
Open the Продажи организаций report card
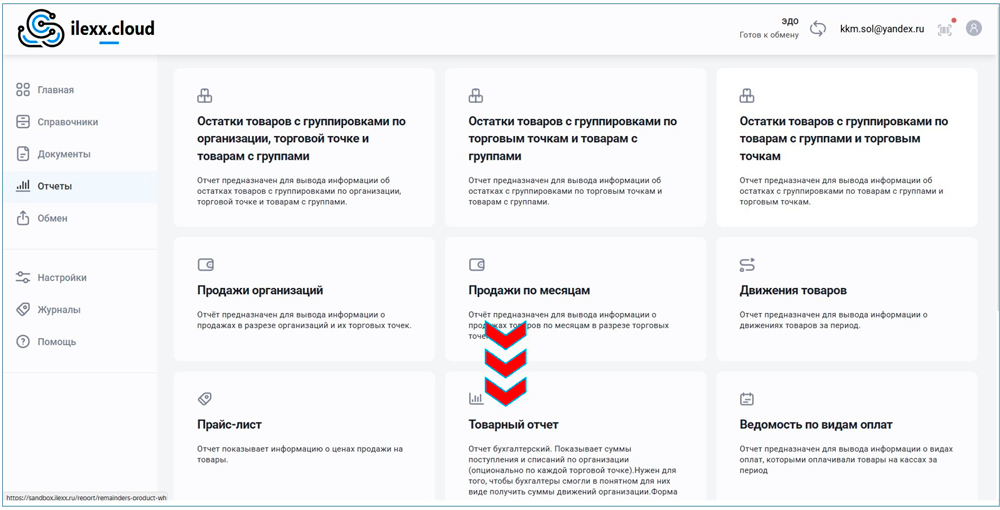pyautogui.click(x=260, y=290)
